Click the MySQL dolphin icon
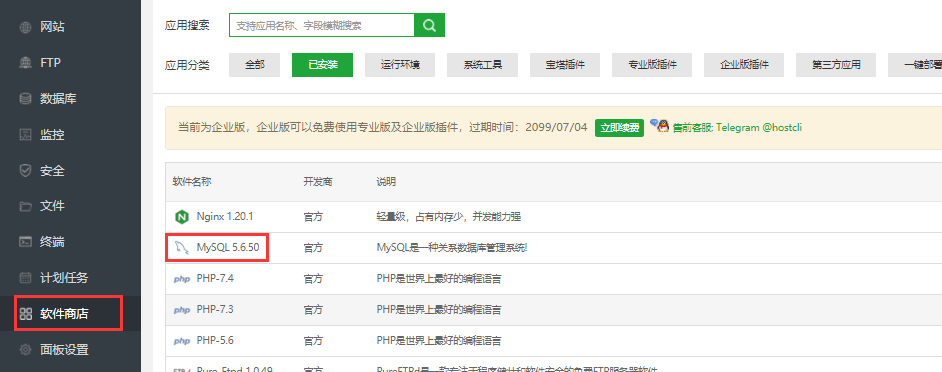Viewport: 942px width, 372px height. tap(181, 248)
